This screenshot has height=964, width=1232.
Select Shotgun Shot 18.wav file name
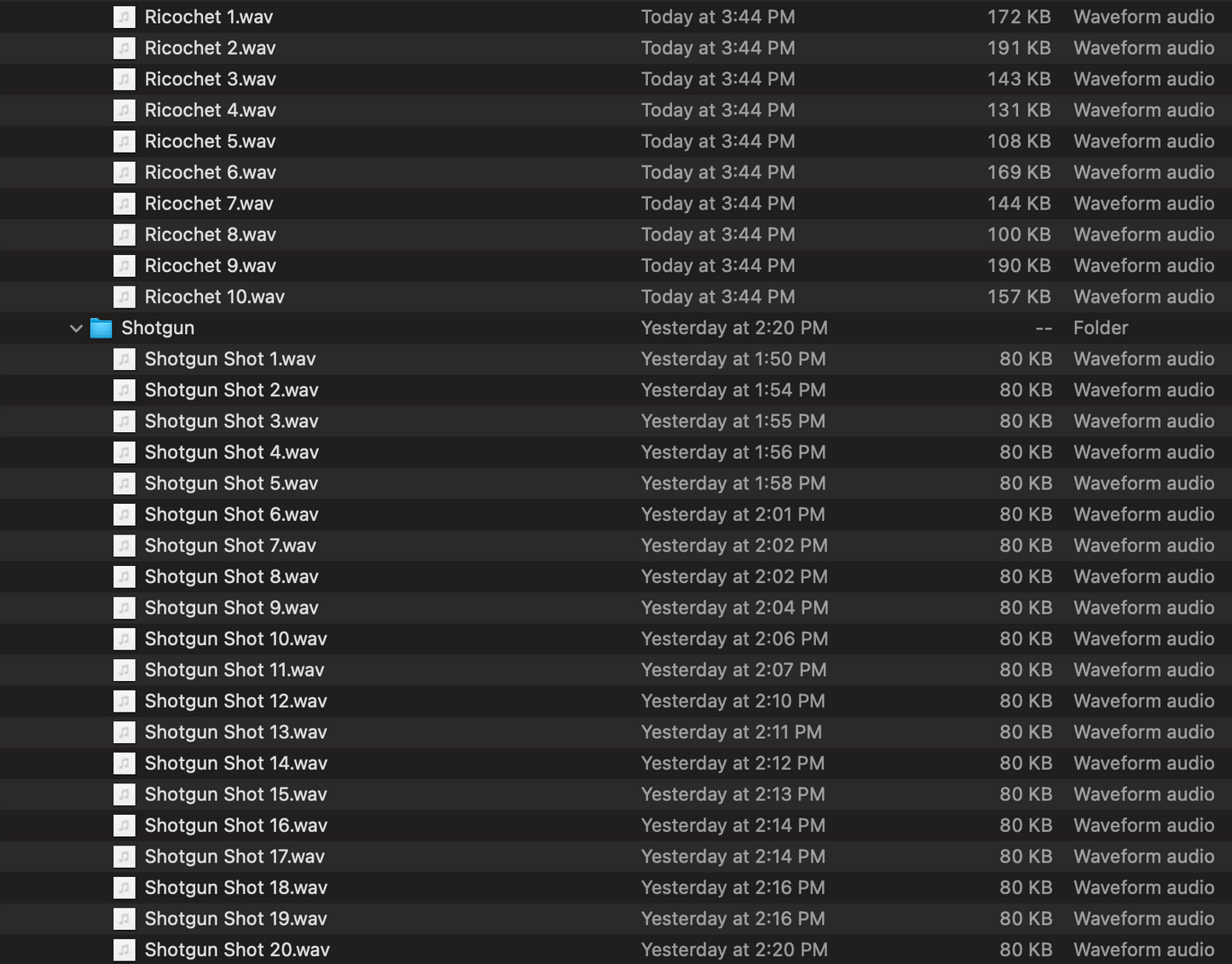pos(235,887)
